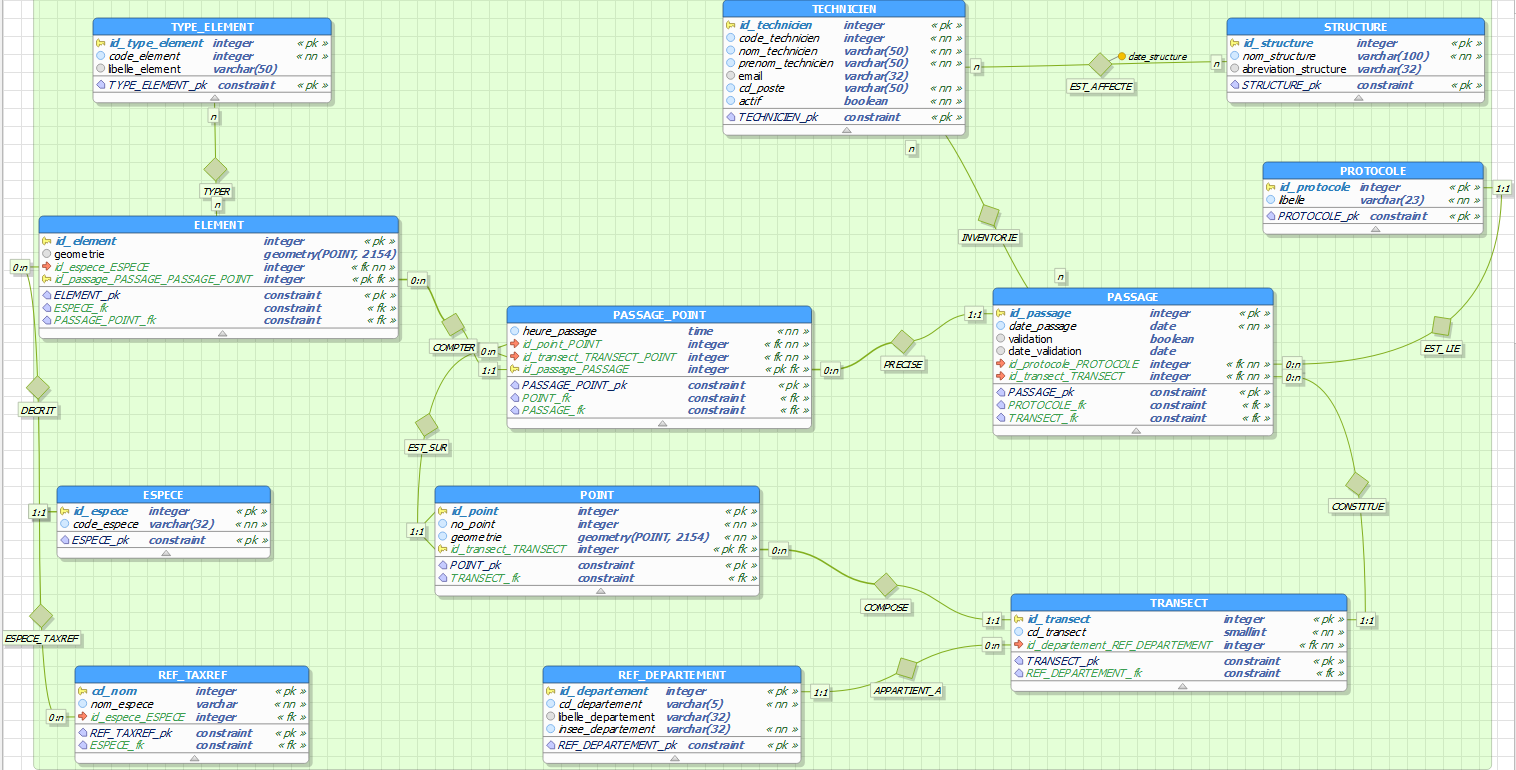1516x770 pixels.
Task: Collapse the PASSAGE_POINT table with its bottom triangle
Action: [x=661, y=423]
